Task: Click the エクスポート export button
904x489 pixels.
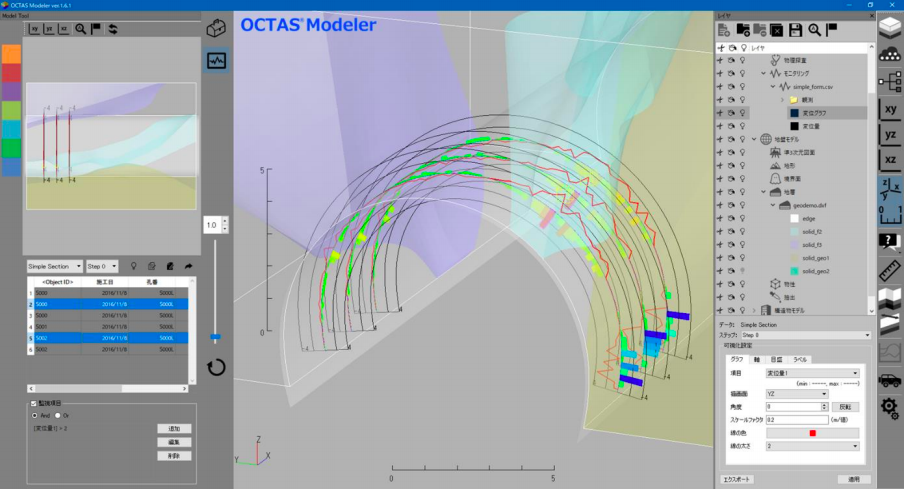Action: click(737, 479)
